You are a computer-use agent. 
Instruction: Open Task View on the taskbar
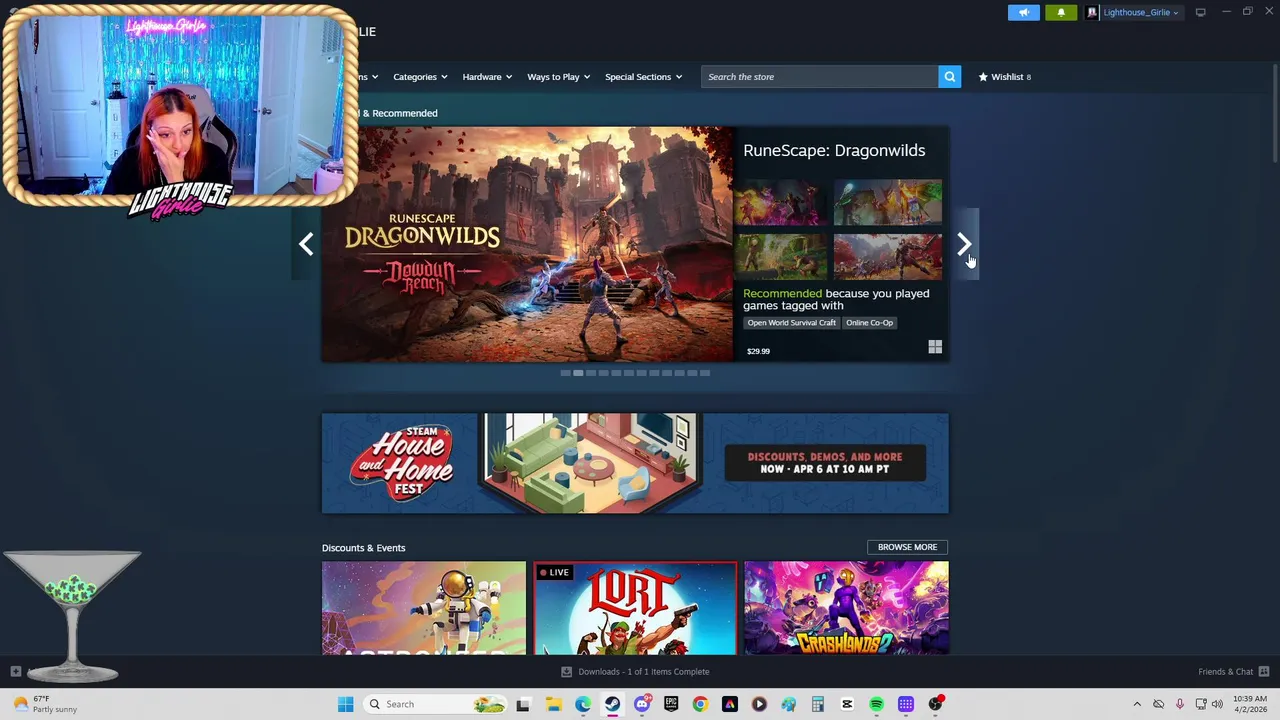point(522,704)
